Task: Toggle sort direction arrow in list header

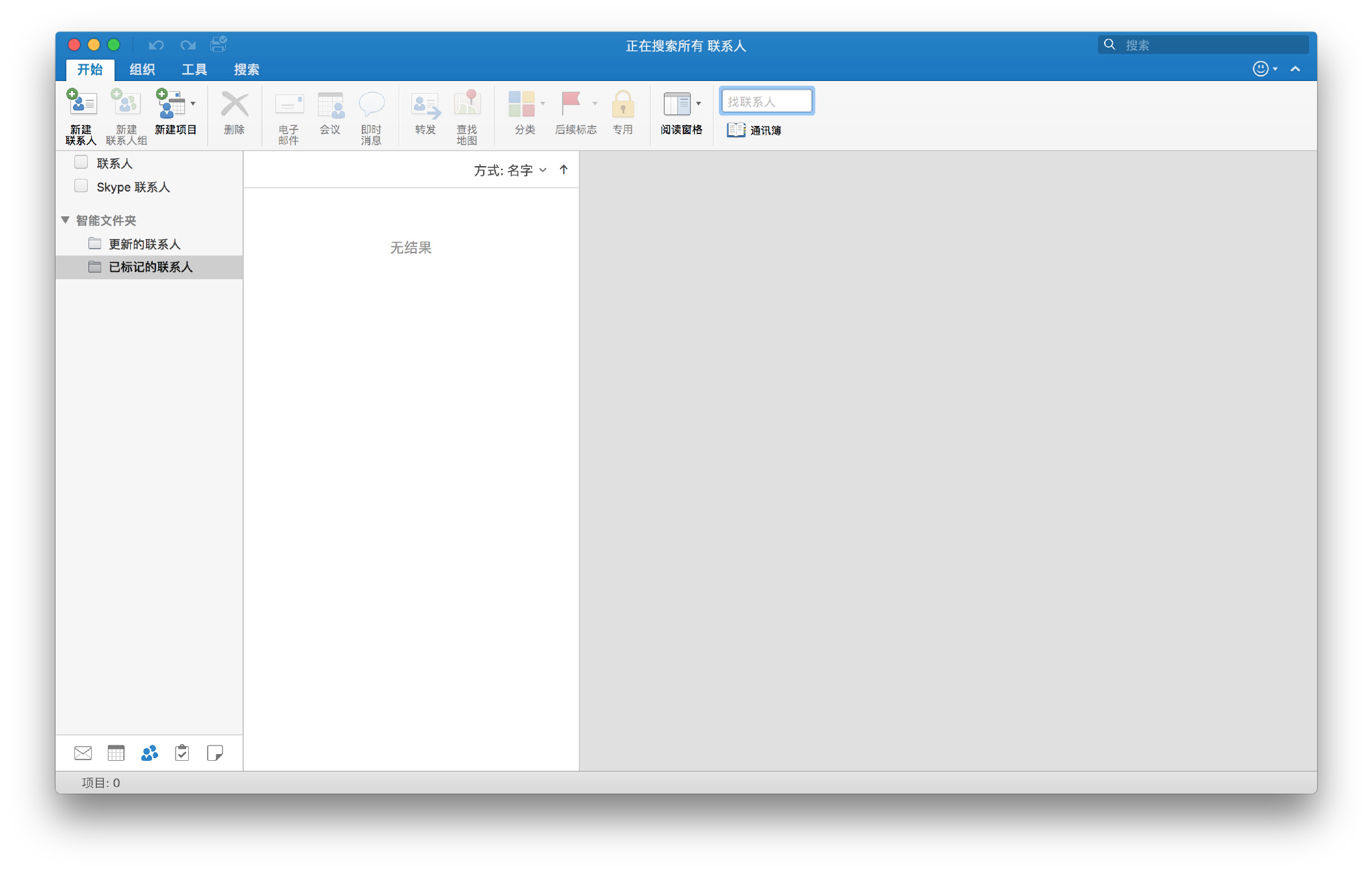Action: 563,170
